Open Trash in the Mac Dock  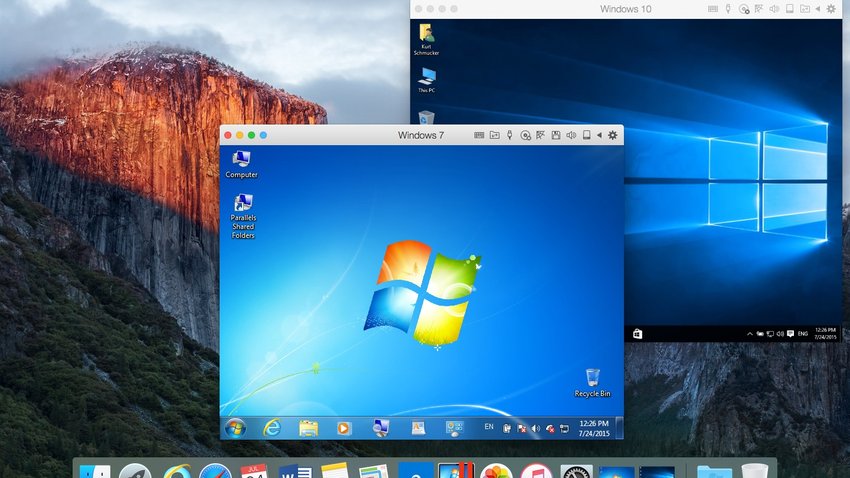(x=754, y=471)
